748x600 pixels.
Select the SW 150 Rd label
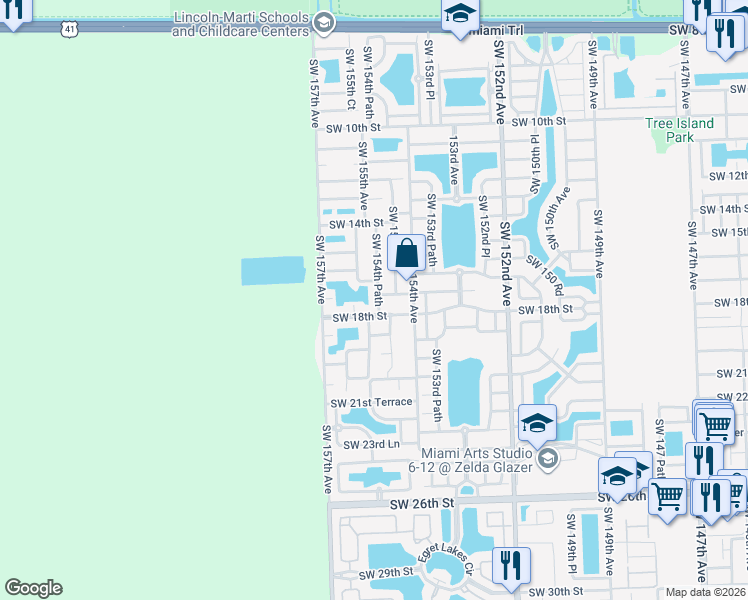tap(545, 275)
